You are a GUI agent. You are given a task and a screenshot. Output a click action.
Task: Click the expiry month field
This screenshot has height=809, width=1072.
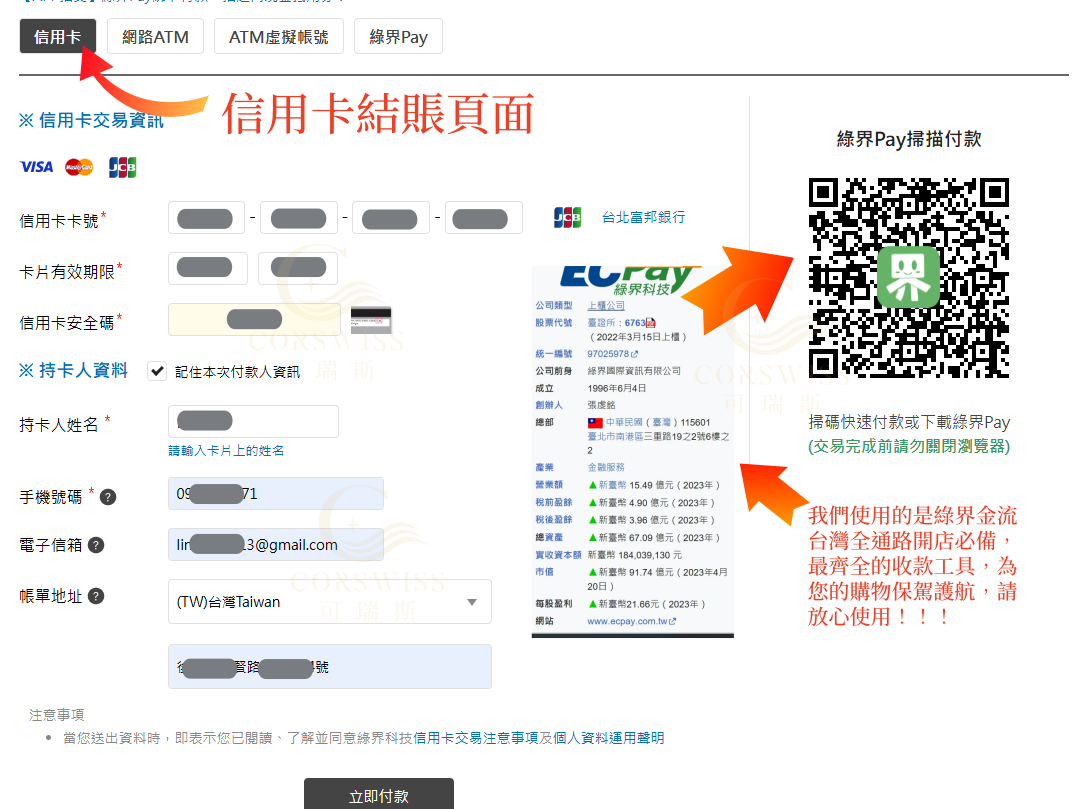click(x=208, y=268)
